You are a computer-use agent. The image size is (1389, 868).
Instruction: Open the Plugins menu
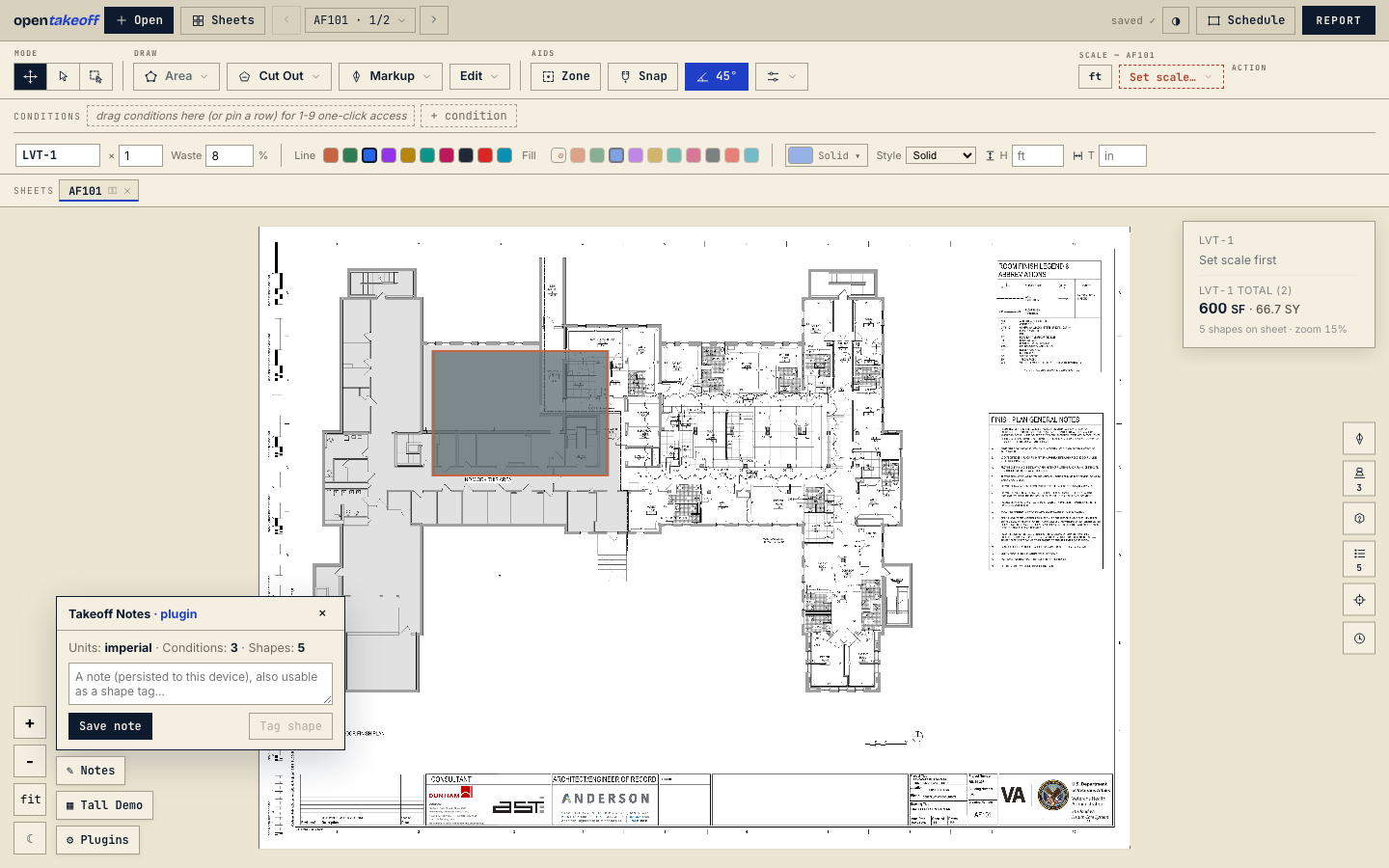pos(97,840)
